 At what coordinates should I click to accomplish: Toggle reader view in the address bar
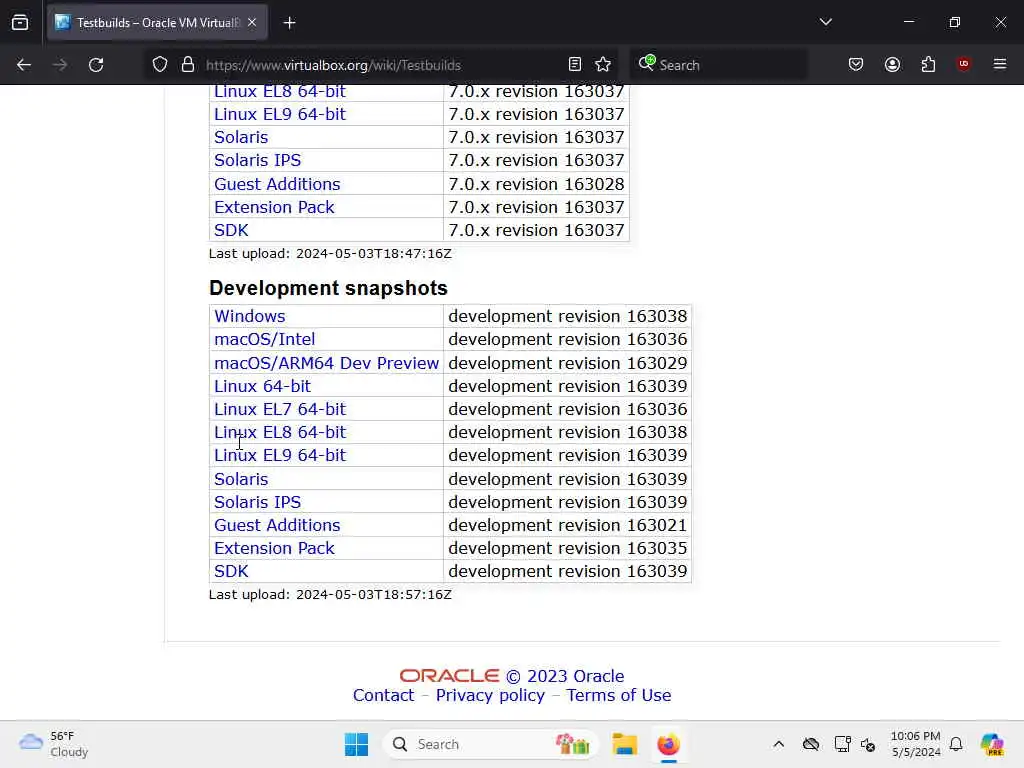click(x=575, y=65)
